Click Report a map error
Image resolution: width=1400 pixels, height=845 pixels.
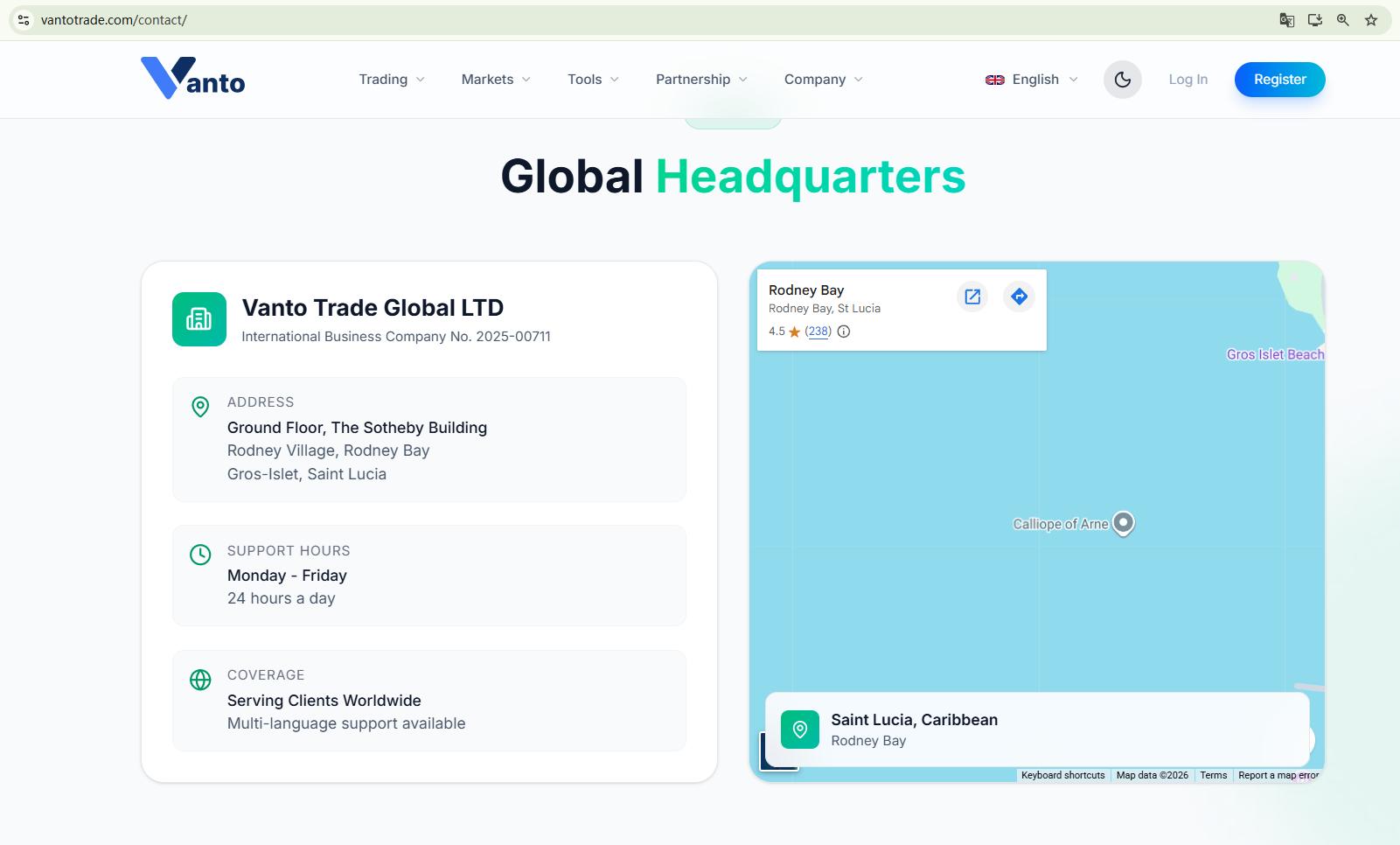[x=1278, y=775]
